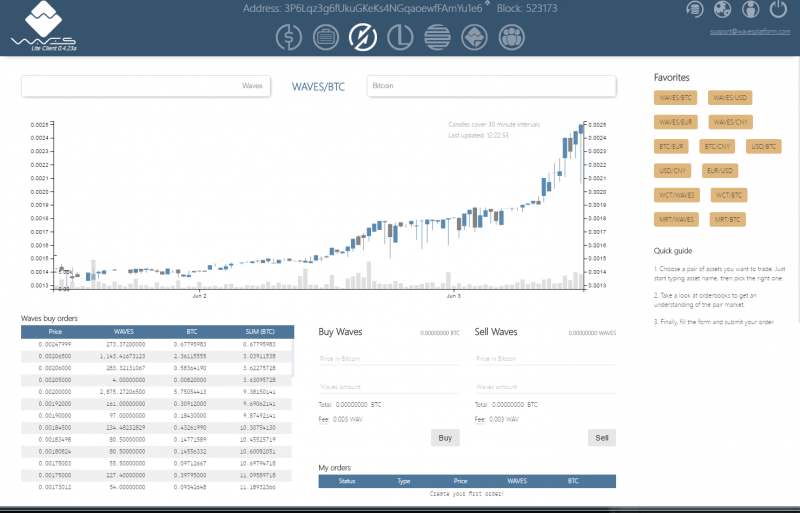Click the Price column header in buy orders
The width and height of the screenshot is (800, 513).
(x=55, y=332)
